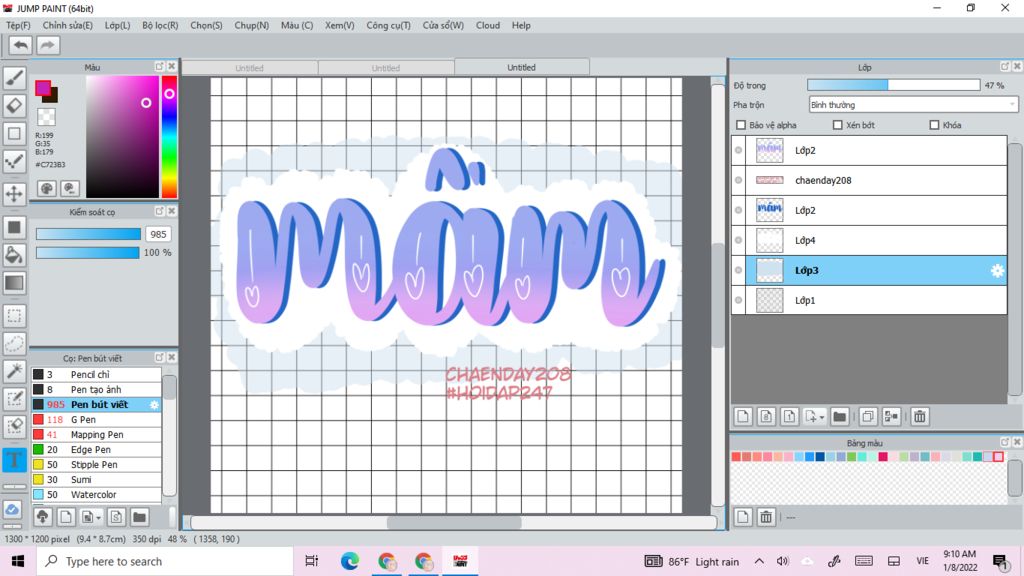Image resolution: width=1024 pixels, height=576 pixels.
Task: Expand the brush add dropdown arrow
Action: (x=98, y=518)
